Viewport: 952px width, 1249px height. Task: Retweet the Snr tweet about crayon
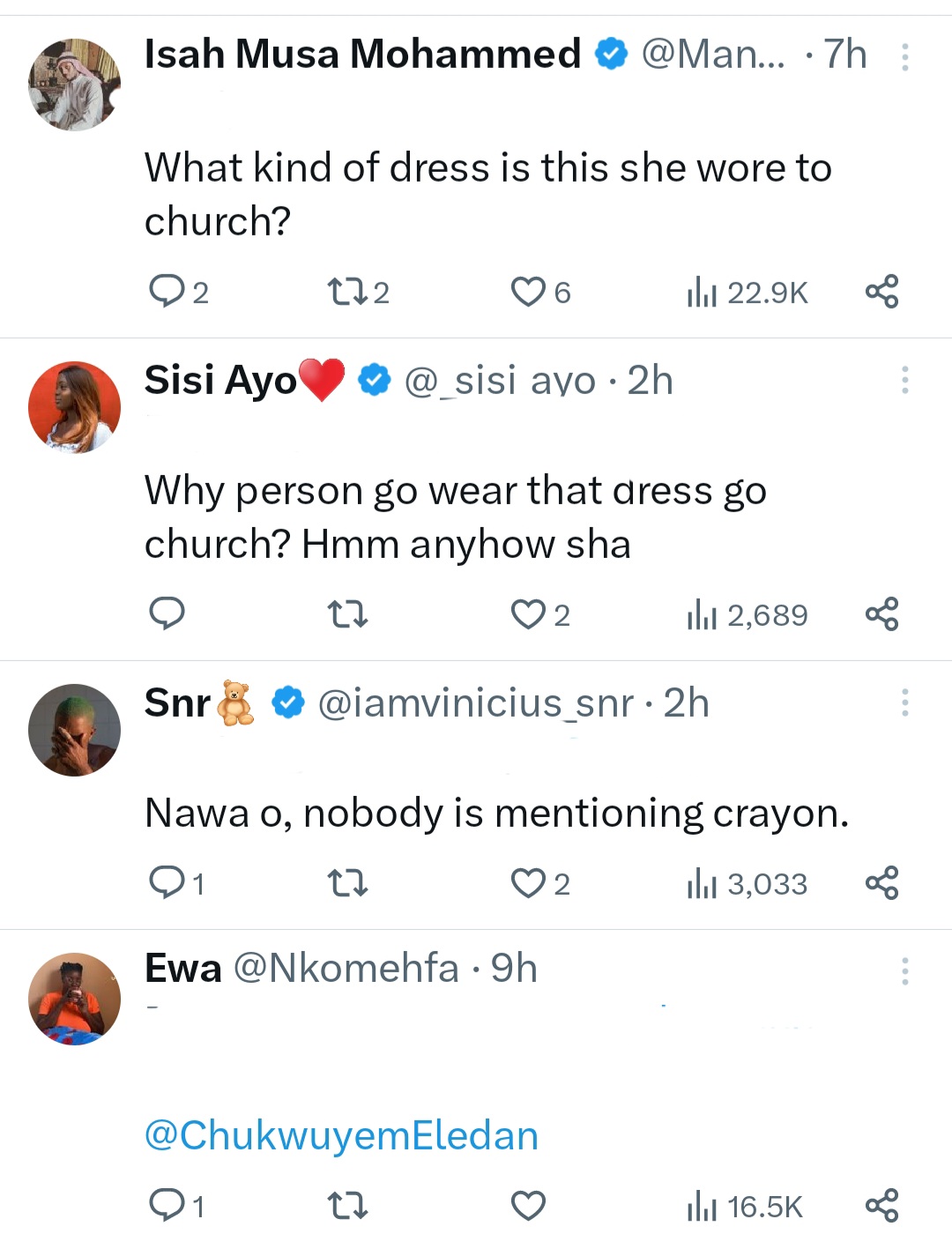pos(346,882)
